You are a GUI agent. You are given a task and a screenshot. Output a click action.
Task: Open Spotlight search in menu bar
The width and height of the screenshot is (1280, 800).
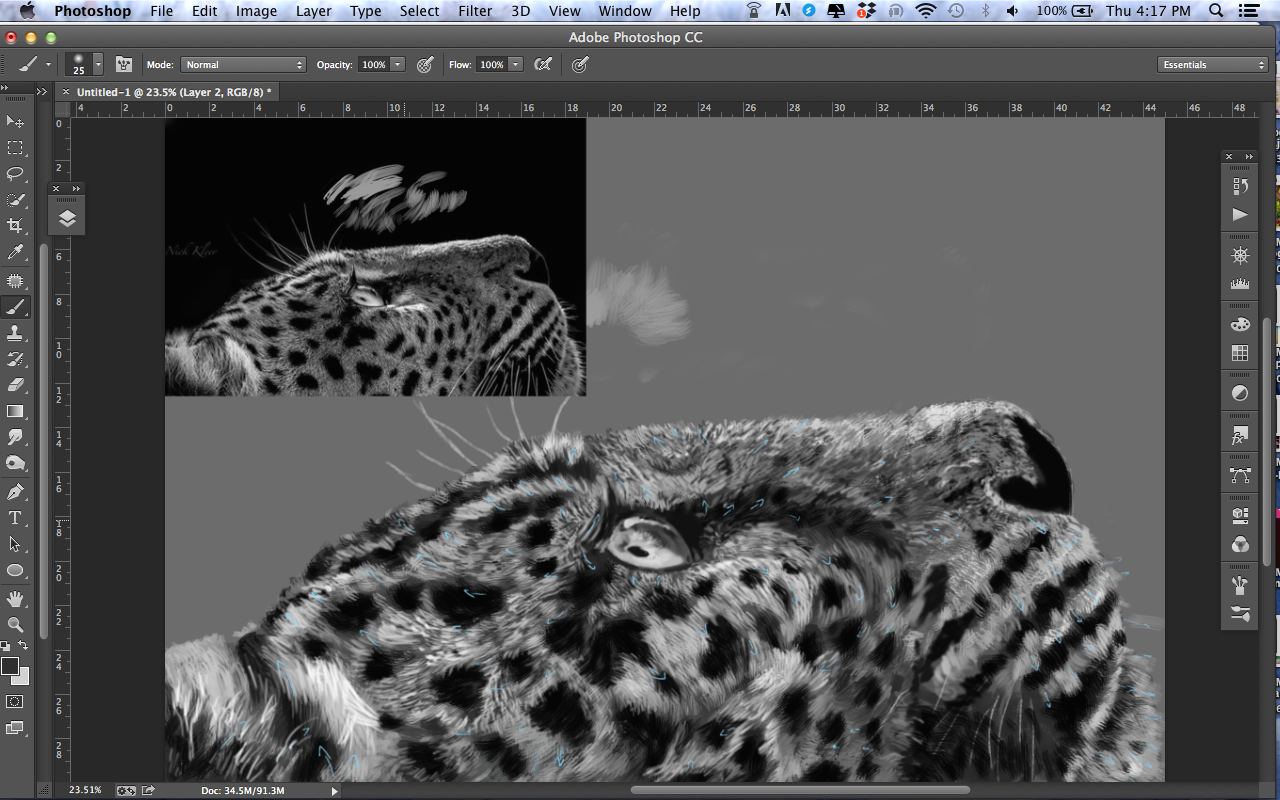tap(1216, 11)
